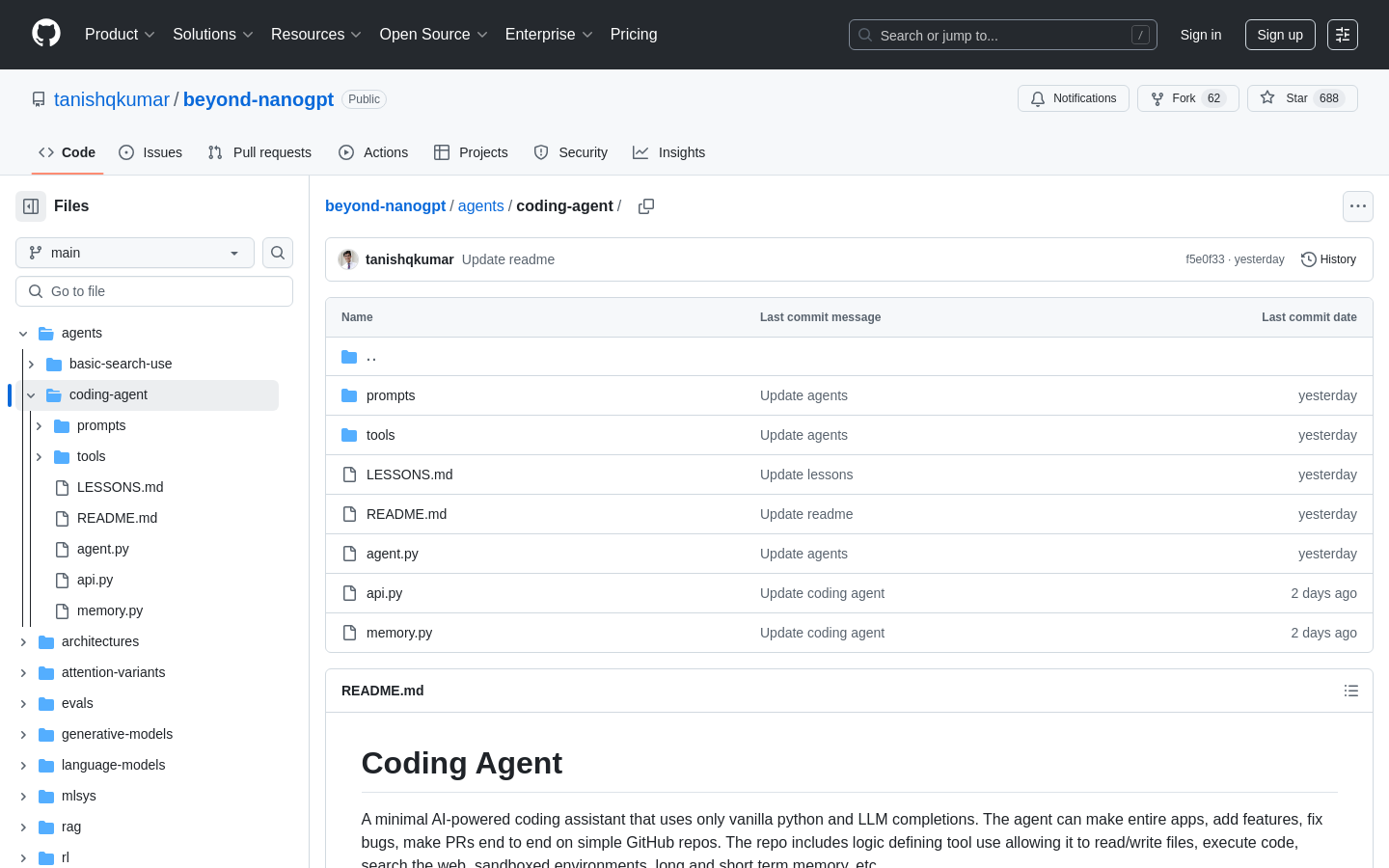Click the 688 star count
The image size is (1389, 868).
click(1329, 98)
